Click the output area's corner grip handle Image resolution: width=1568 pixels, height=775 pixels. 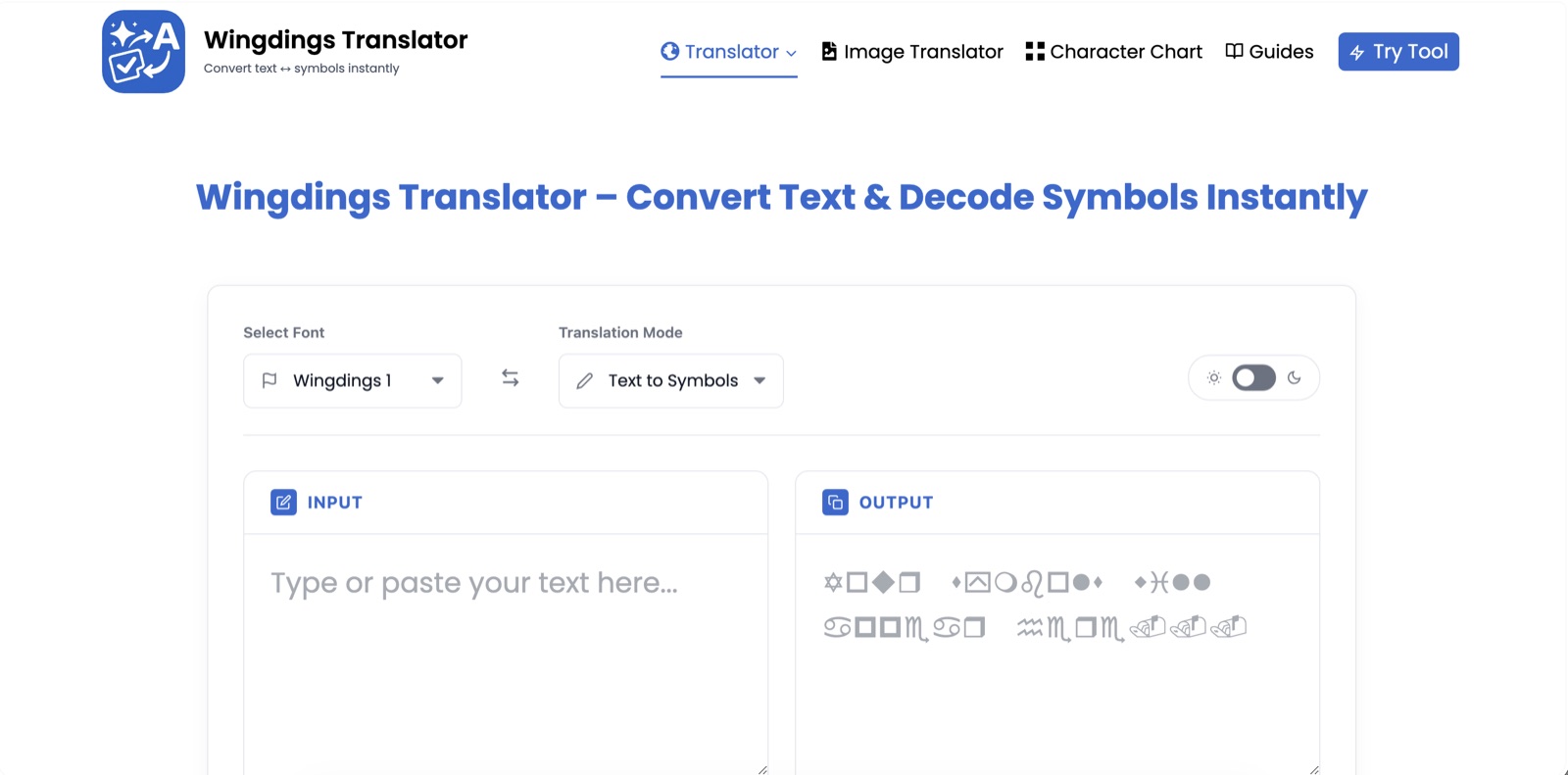[x=1314, y=769]
